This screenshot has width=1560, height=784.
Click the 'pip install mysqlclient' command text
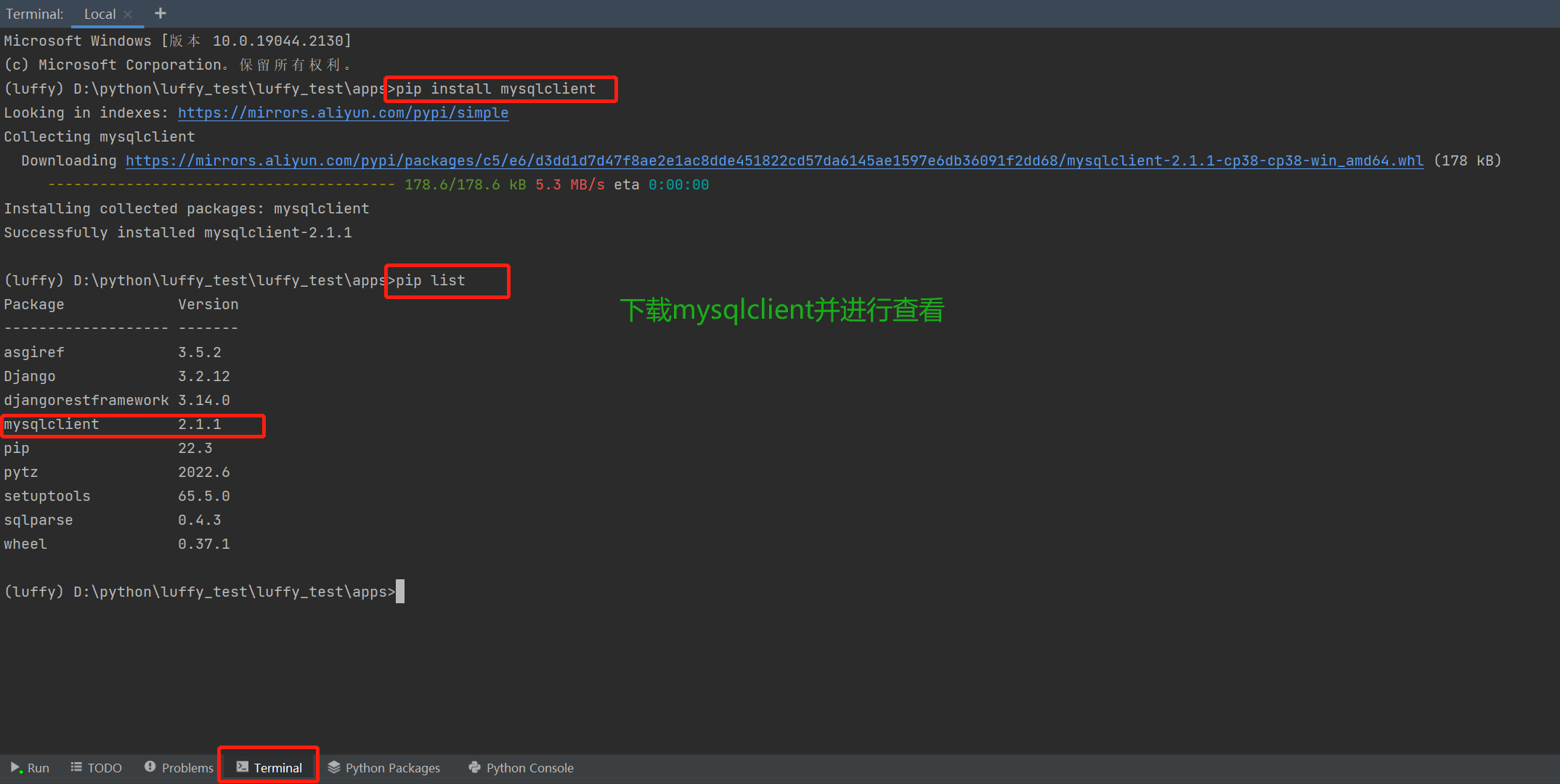pos(496,89)
